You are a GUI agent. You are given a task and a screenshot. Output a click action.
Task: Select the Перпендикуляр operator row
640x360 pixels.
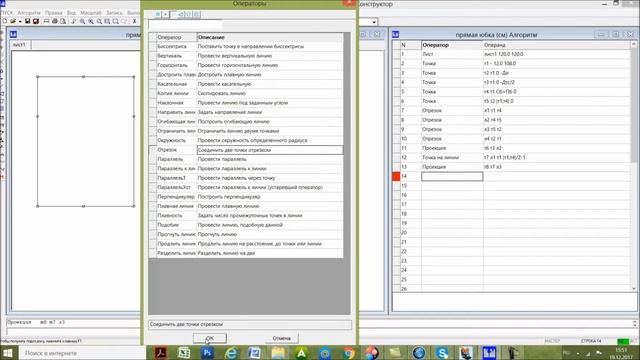point(246,197)
